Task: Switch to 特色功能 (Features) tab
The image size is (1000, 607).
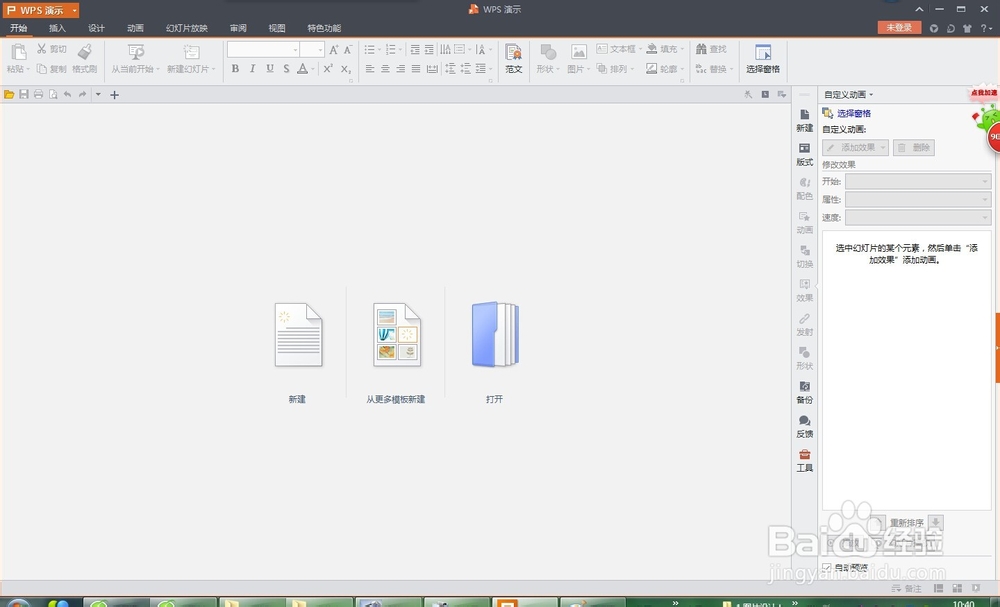Action: [x=324, y=28]
